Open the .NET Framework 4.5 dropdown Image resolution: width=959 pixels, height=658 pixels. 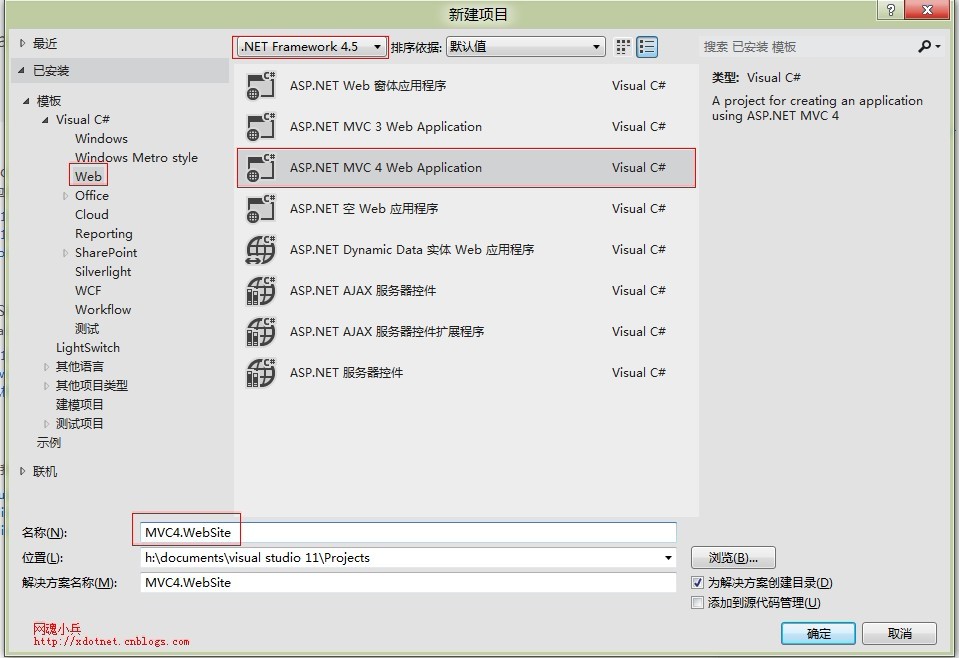pyautogui.click(x=311, y=47)
